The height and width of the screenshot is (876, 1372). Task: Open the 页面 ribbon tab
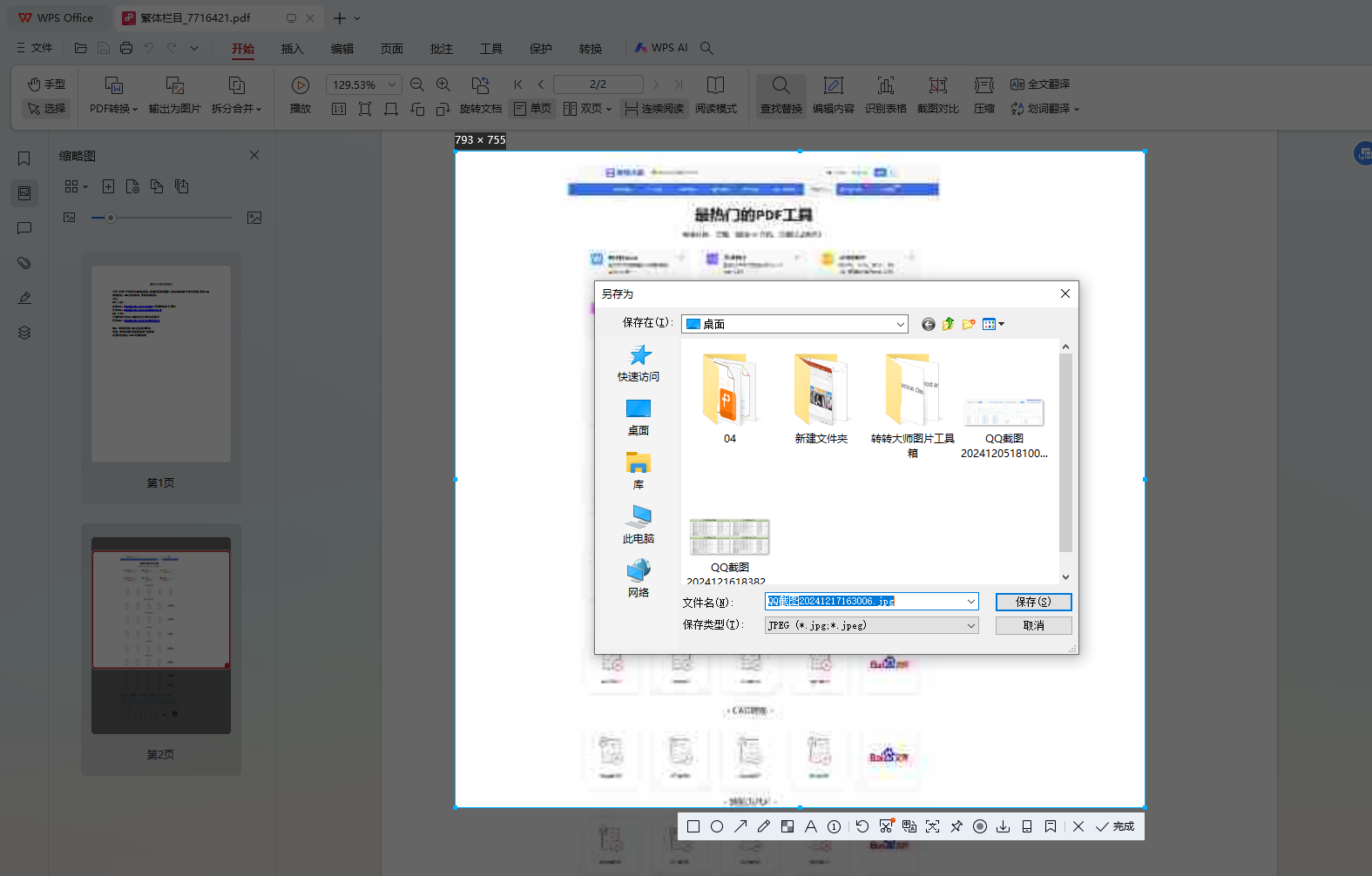click(x=392, y=49)
